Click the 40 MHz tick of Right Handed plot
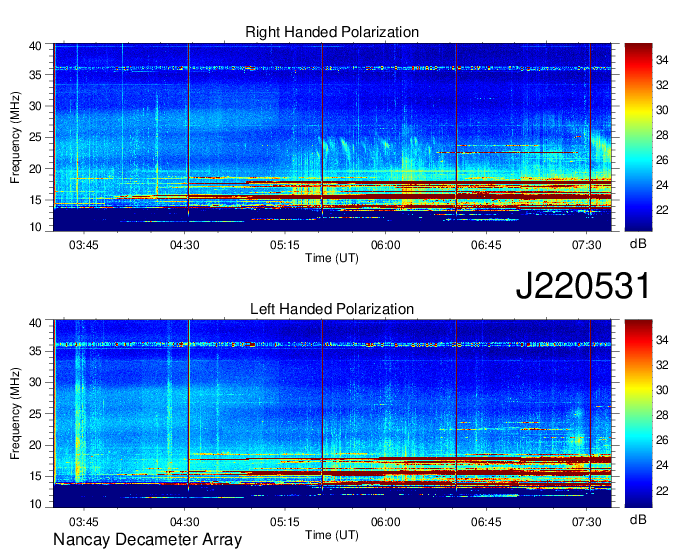Viewport: 680px width, 552px height. click(x=35, y=46)
